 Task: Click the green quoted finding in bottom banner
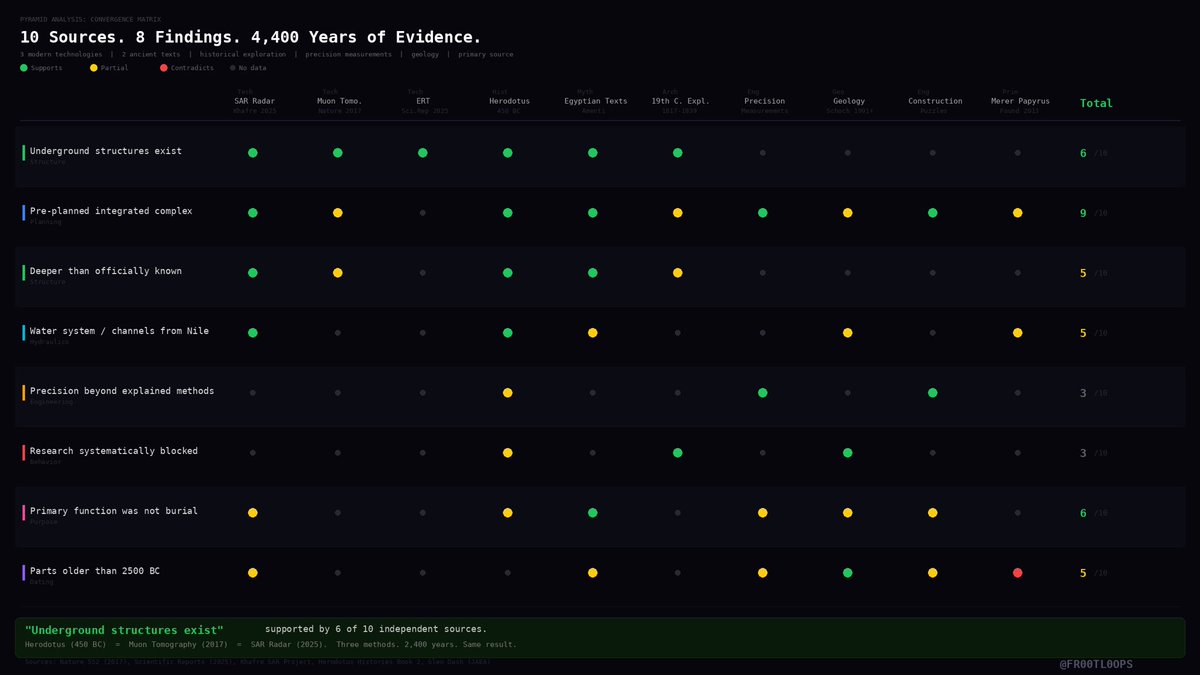click(x=124, y=630)
